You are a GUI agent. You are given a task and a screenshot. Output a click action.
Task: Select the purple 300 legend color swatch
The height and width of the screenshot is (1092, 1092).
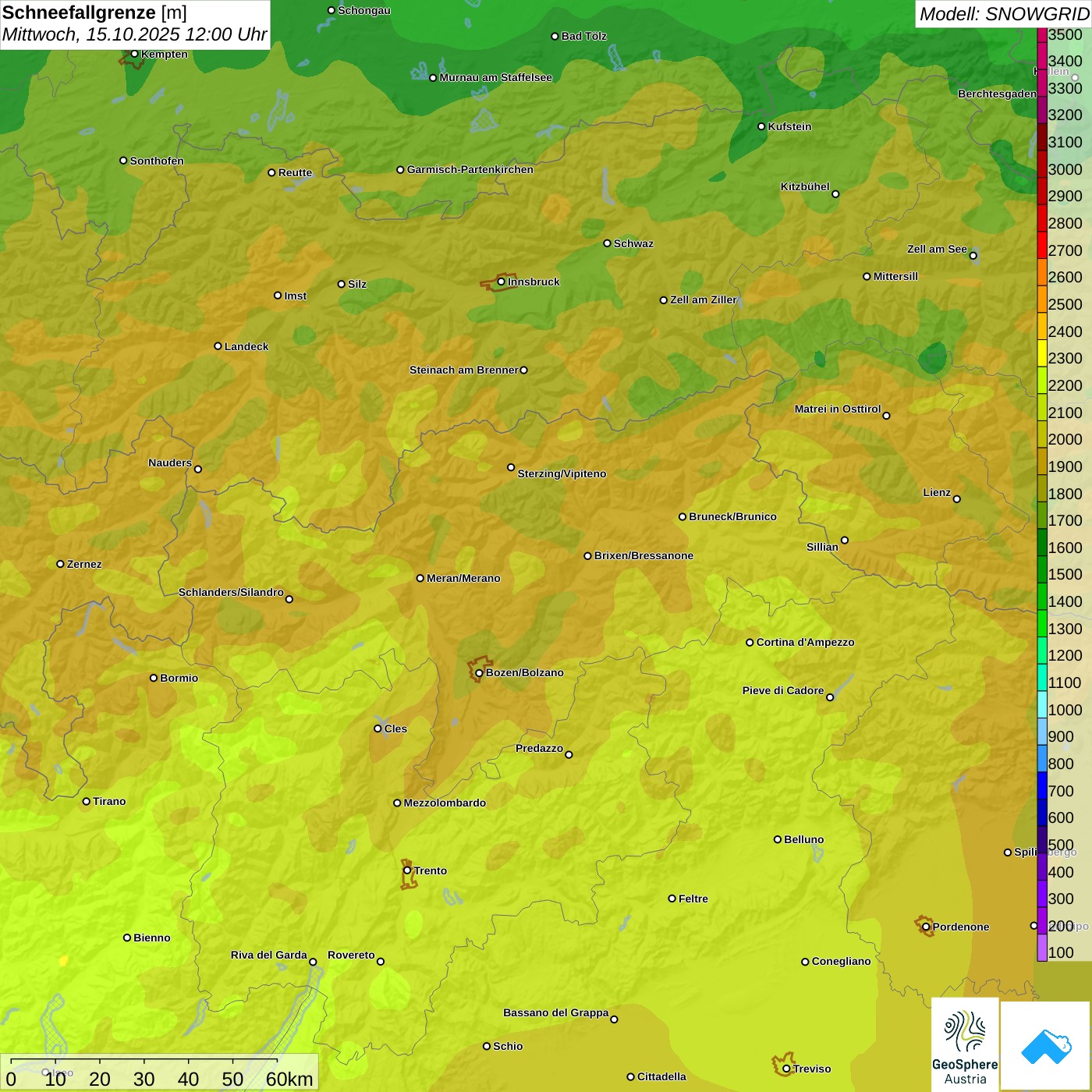pyautogui.click(x=1041, y=893)
